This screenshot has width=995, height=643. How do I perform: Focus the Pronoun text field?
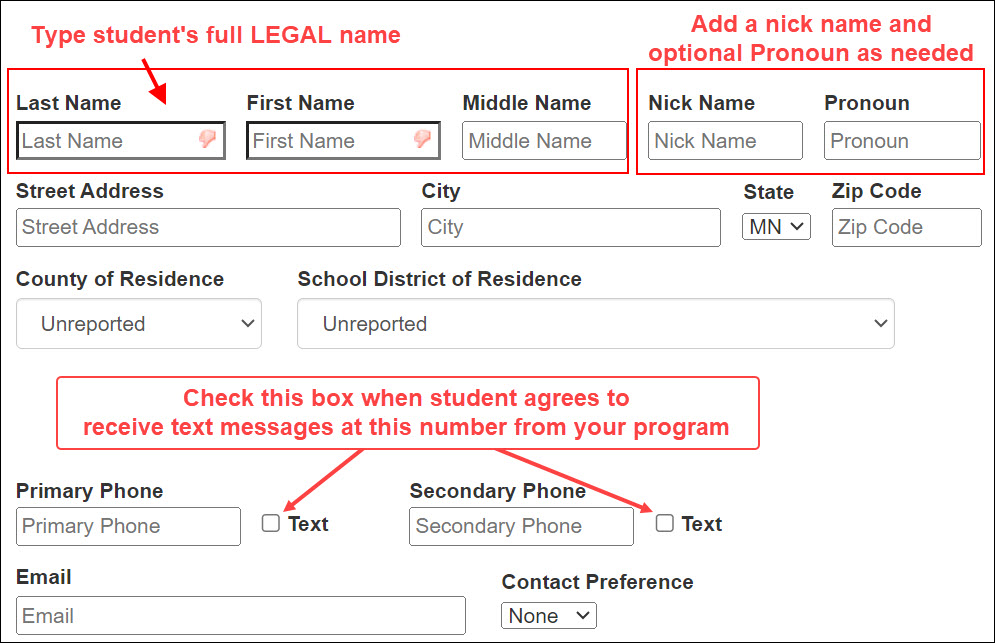(902, 141)
